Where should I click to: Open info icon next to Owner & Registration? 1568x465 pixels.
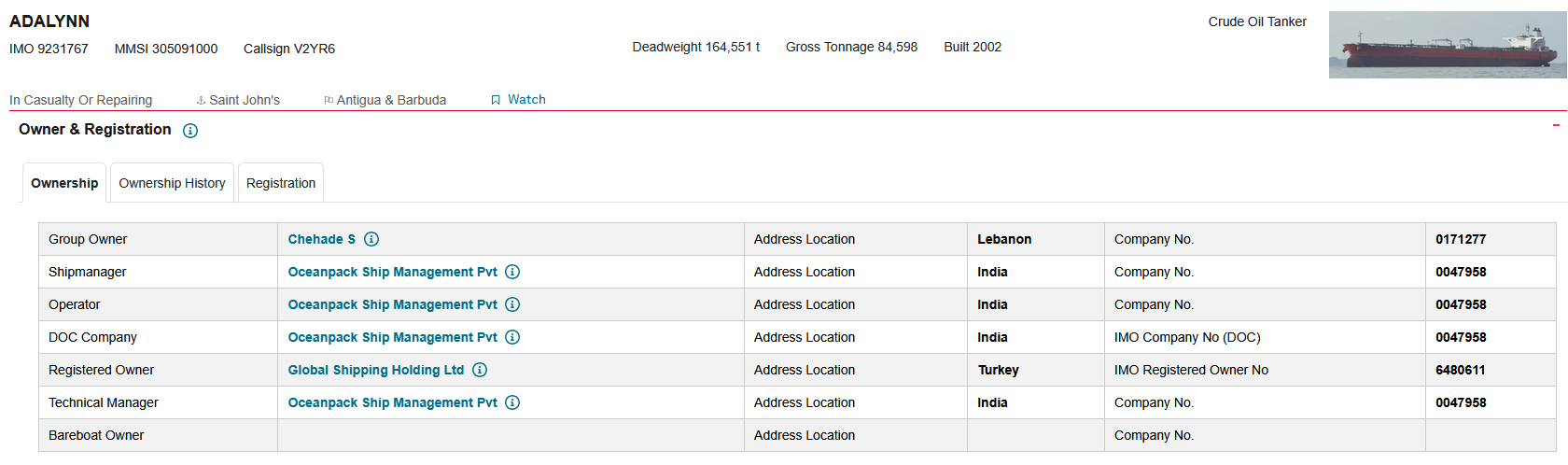click(x=190, y=131)
